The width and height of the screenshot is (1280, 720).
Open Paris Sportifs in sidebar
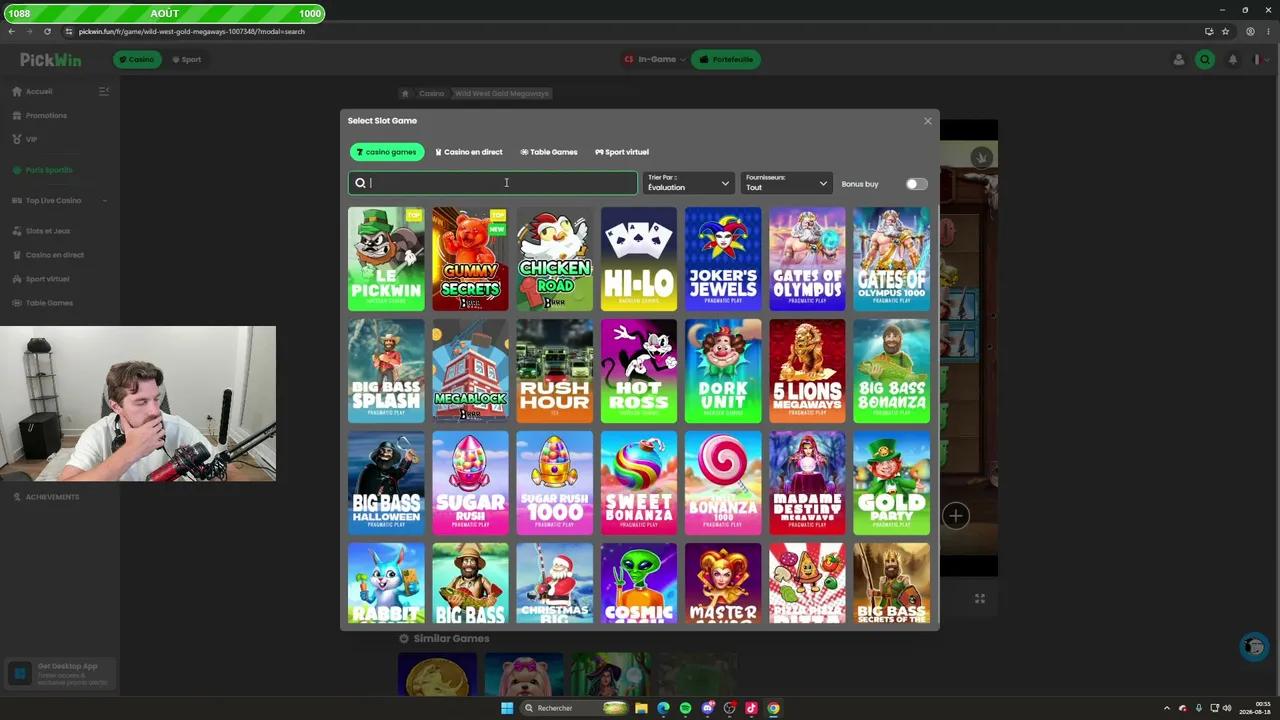42,170
